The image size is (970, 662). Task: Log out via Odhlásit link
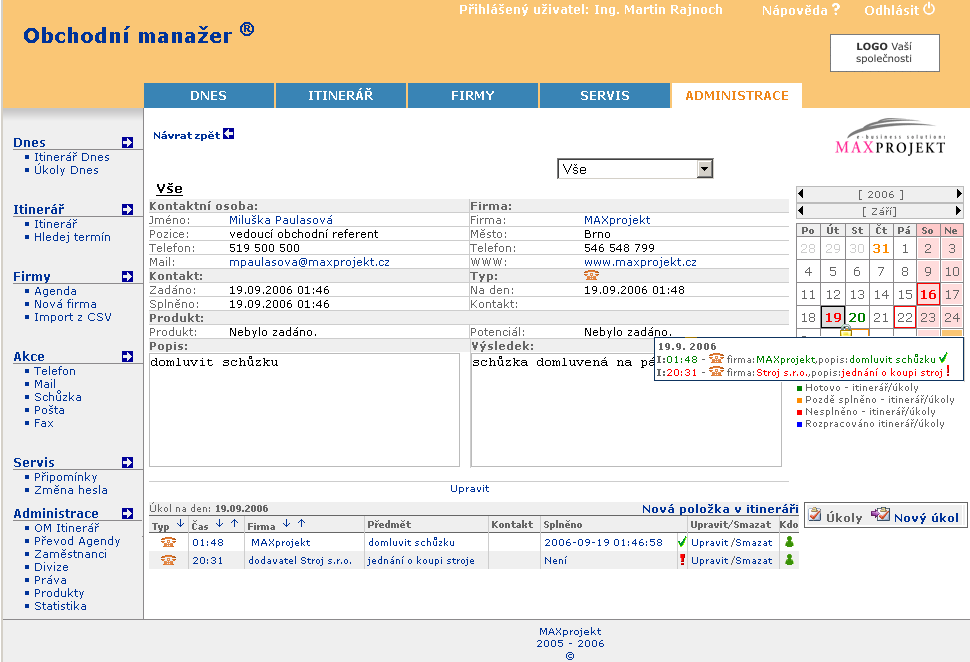pos(891,11)
